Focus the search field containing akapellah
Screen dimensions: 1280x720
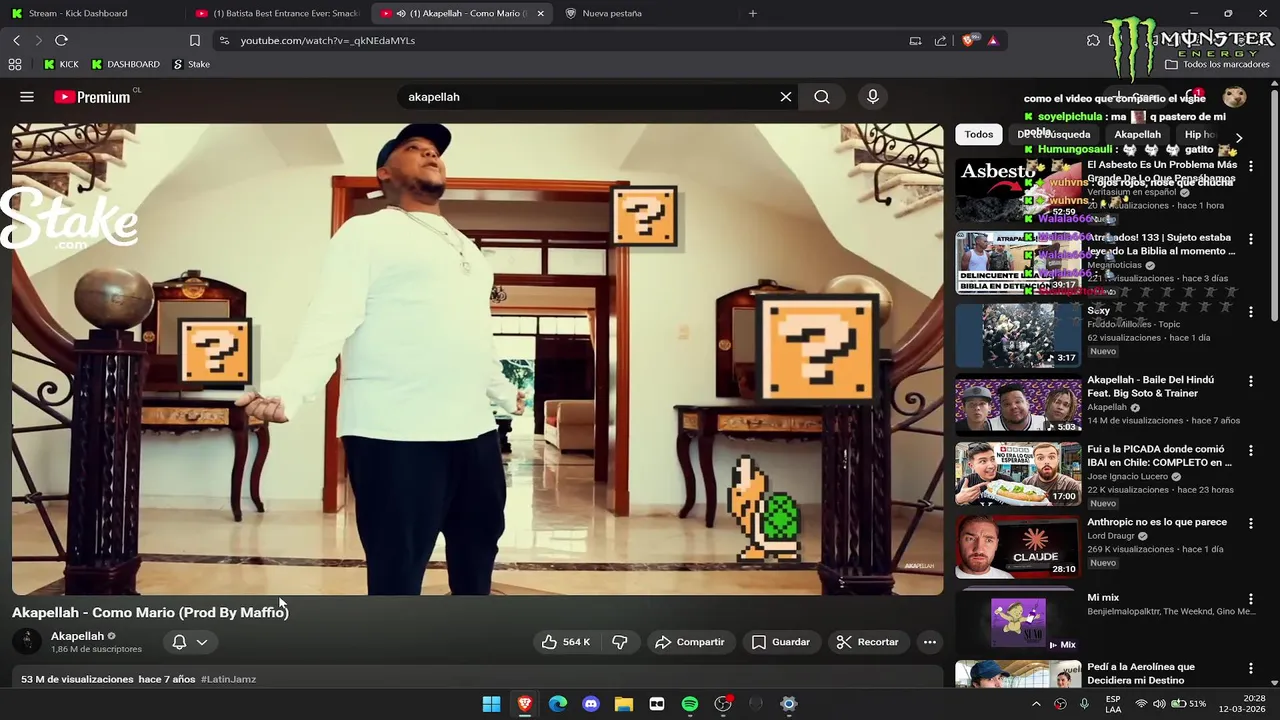[x=590, y=97]
